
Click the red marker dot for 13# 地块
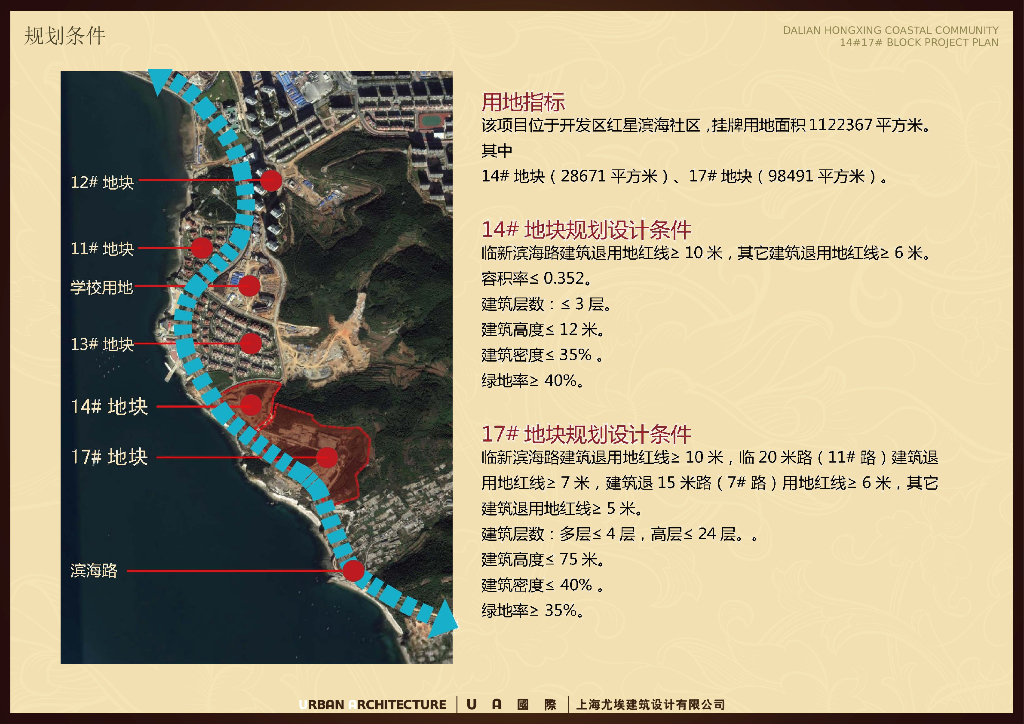(251, 343)
